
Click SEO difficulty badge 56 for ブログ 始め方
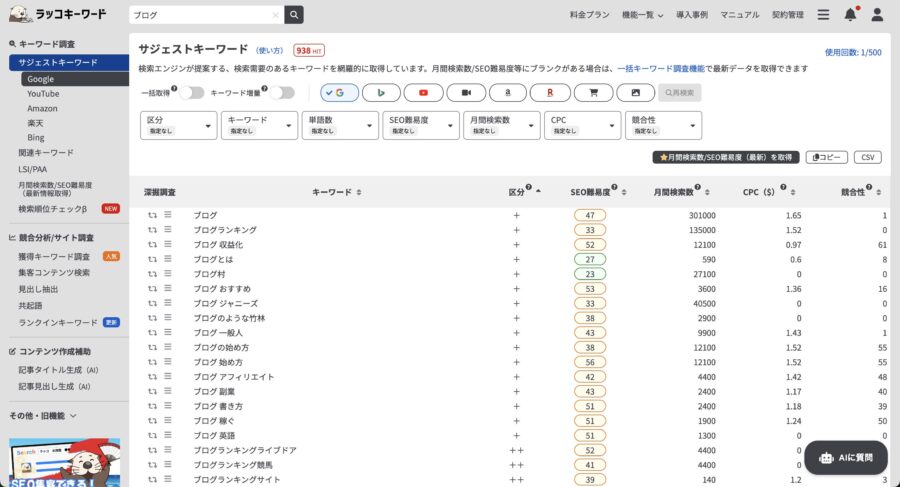tap(589, 362)
